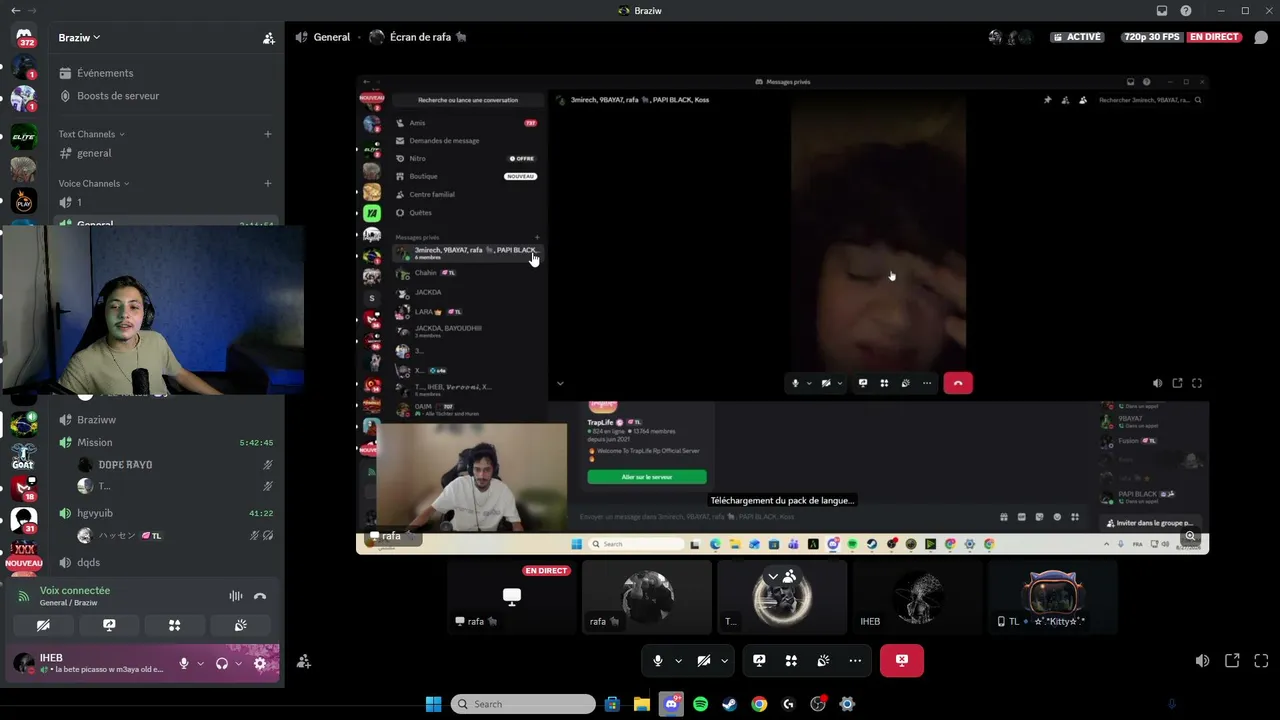Click the ACTIVE status badge
Viewport: 1280px width, 720px height.
pos(1076,37)
